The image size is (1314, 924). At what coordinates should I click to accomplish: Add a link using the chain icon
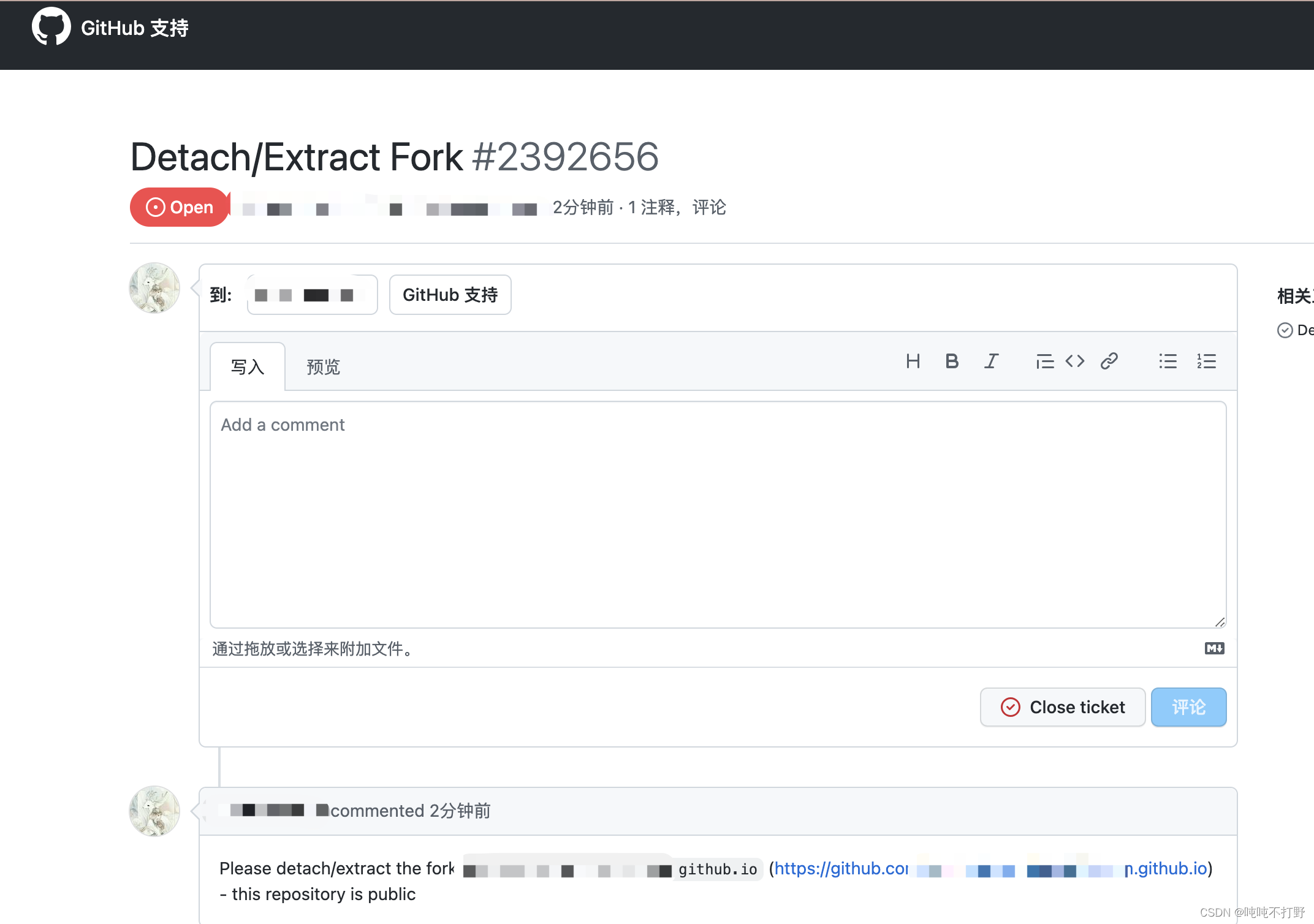[x=1109, y=362]
